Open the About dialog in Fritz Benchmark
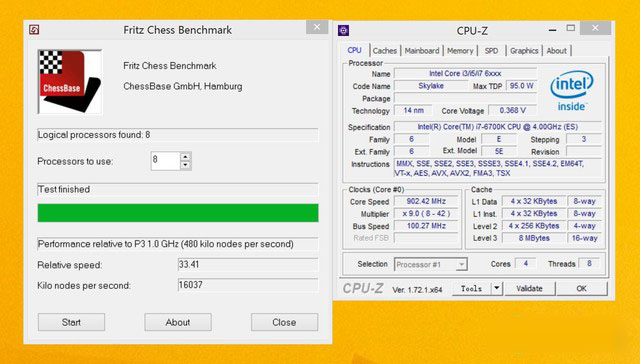This screenshot has height=364, width=640. (x=178, y=322)
